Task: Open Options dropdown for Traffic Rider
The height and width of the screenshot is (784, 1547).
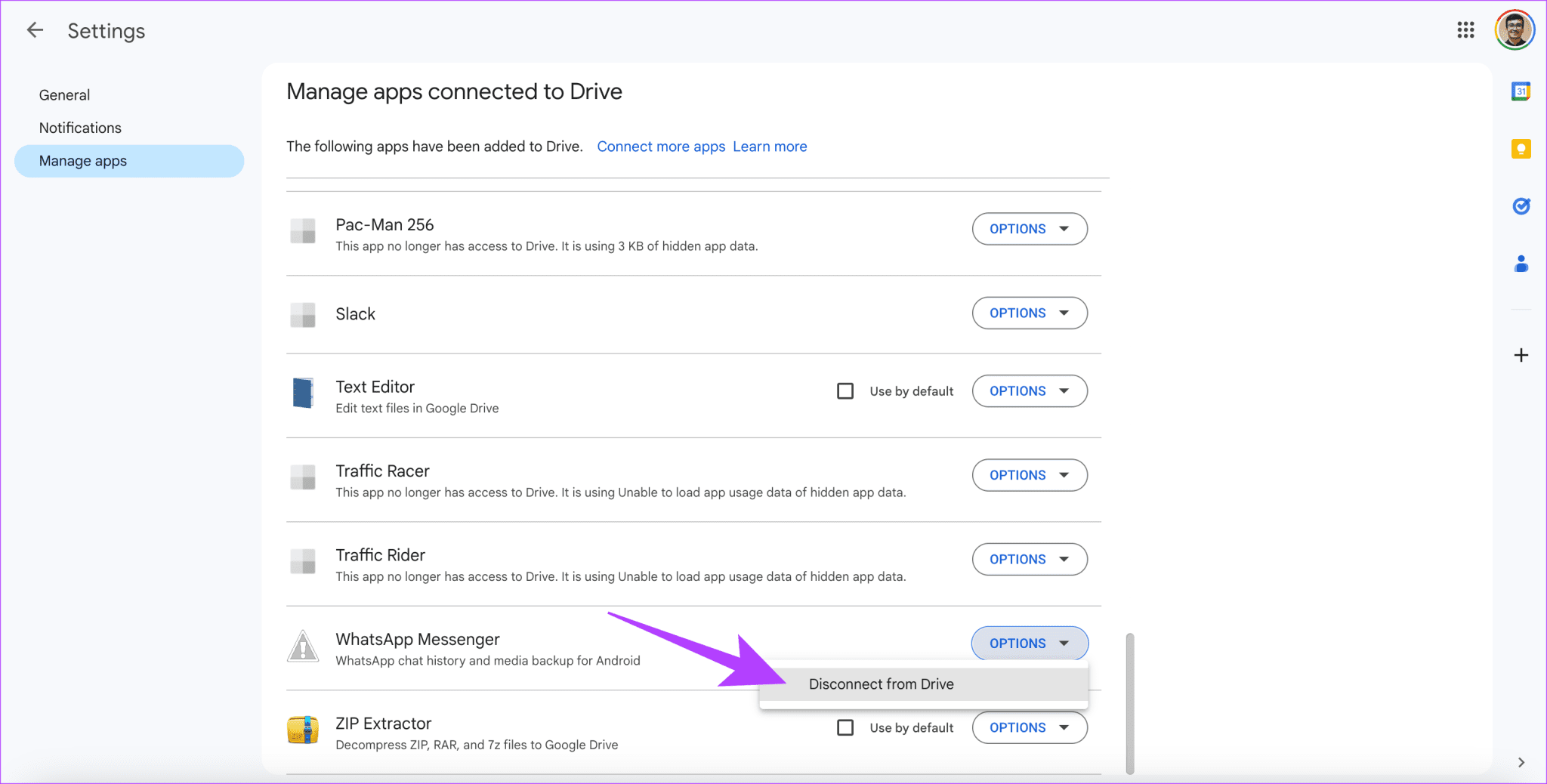Action: point(1030,559)
